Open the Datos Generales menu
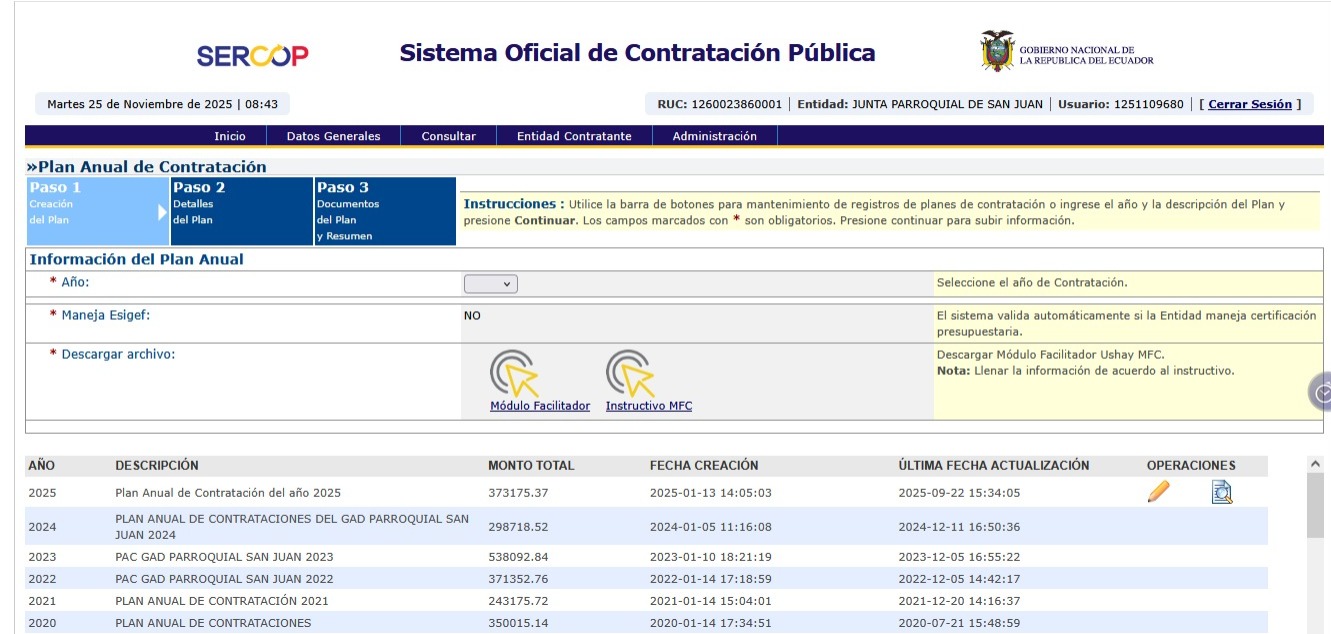 click(x=333, y=136)
